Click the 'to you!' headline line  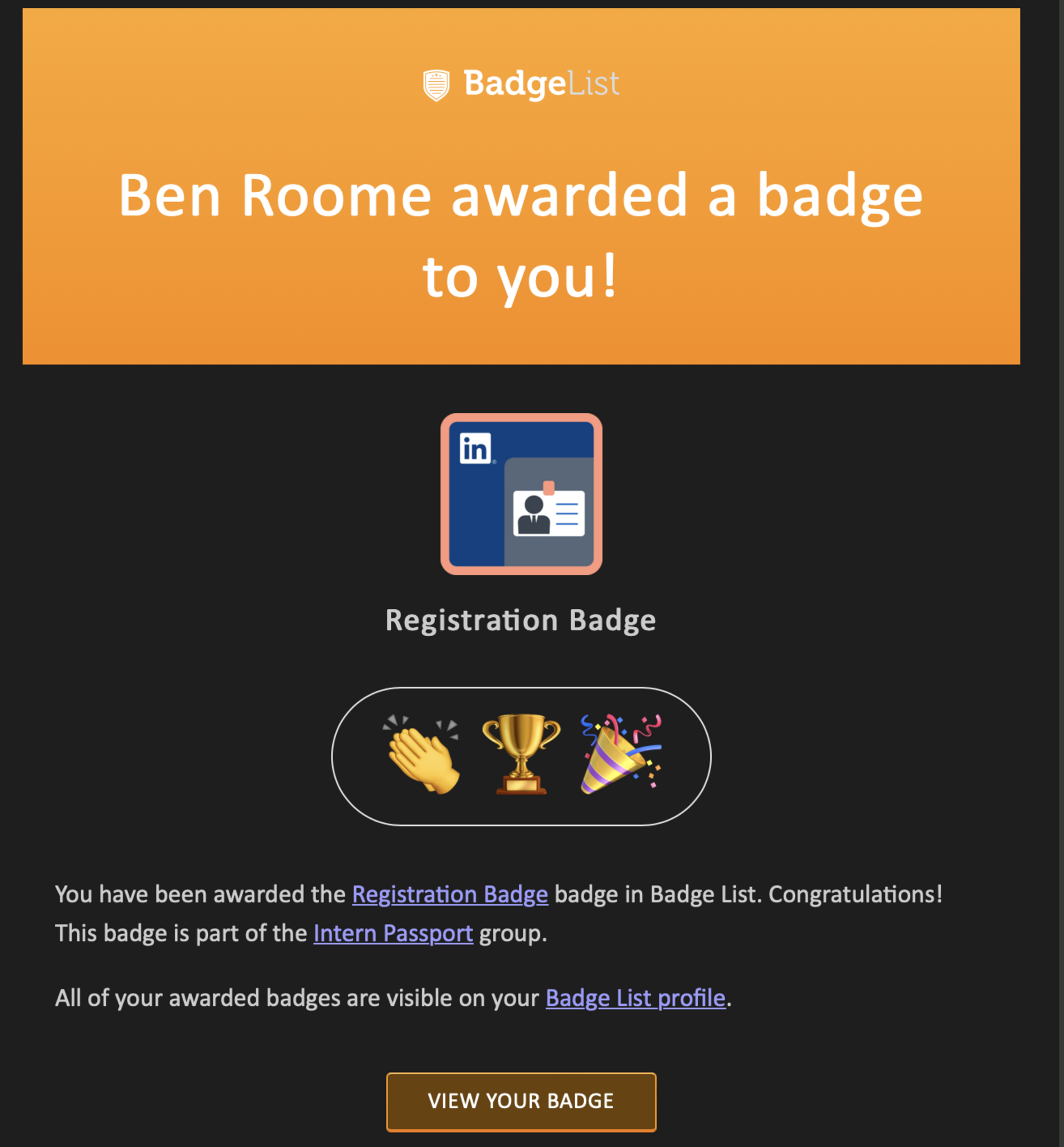pyautogui.click(x=520, y=278)
